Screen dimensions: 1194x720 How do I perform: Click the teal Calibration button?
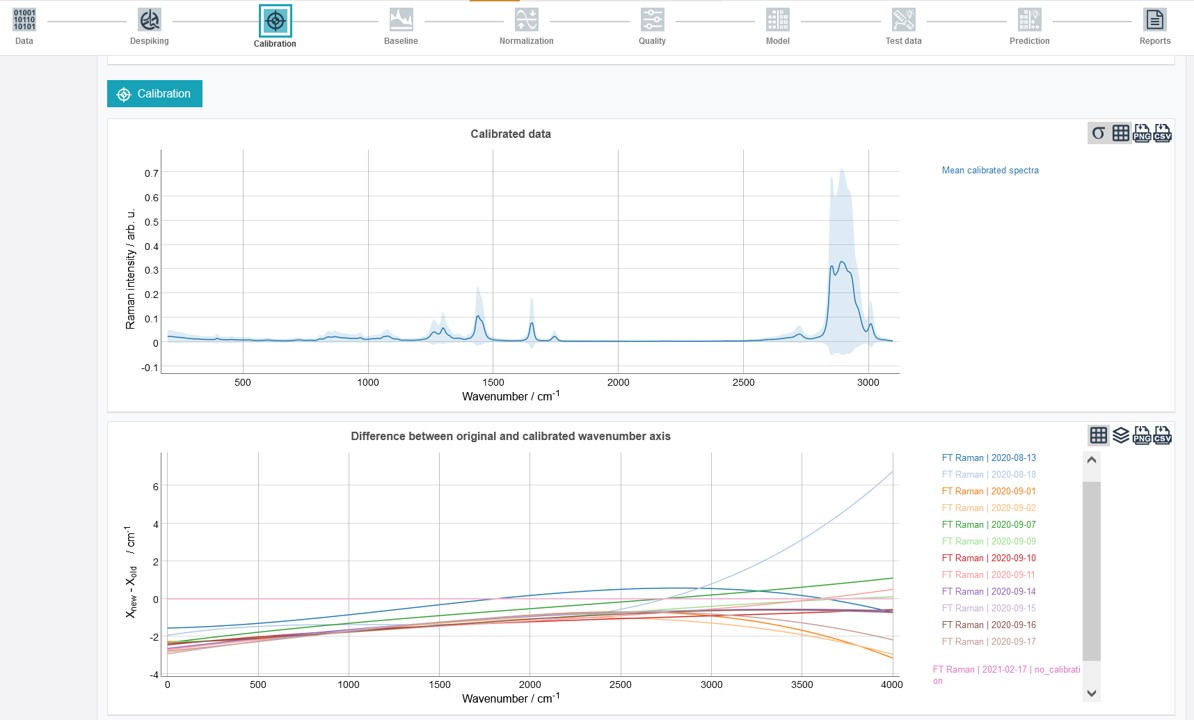(155, 94)
